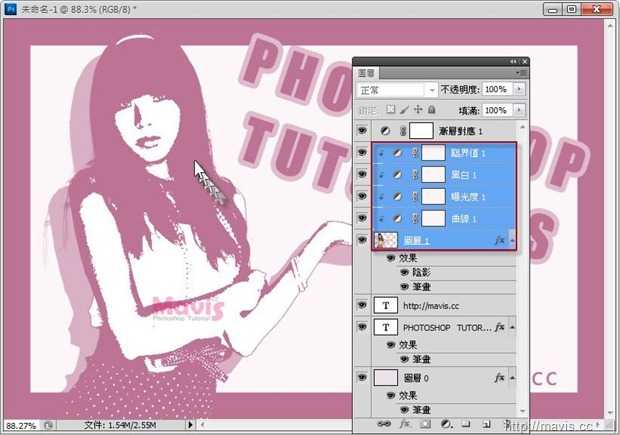Select the 漸層對應 1 layer name
This screenshot has height=435, width=620.
click(x=461, y=131)
